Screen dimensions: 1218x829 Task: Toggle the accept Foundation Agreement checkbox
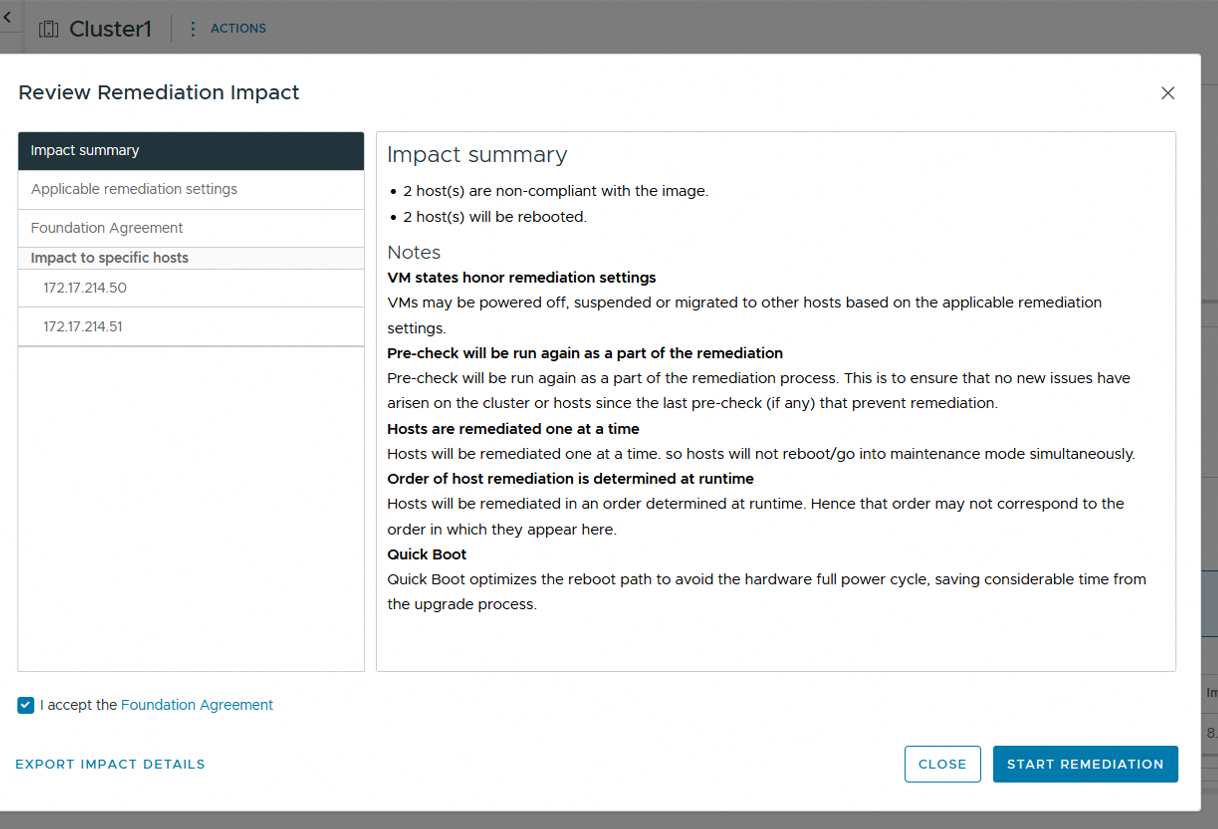point(26,706)
